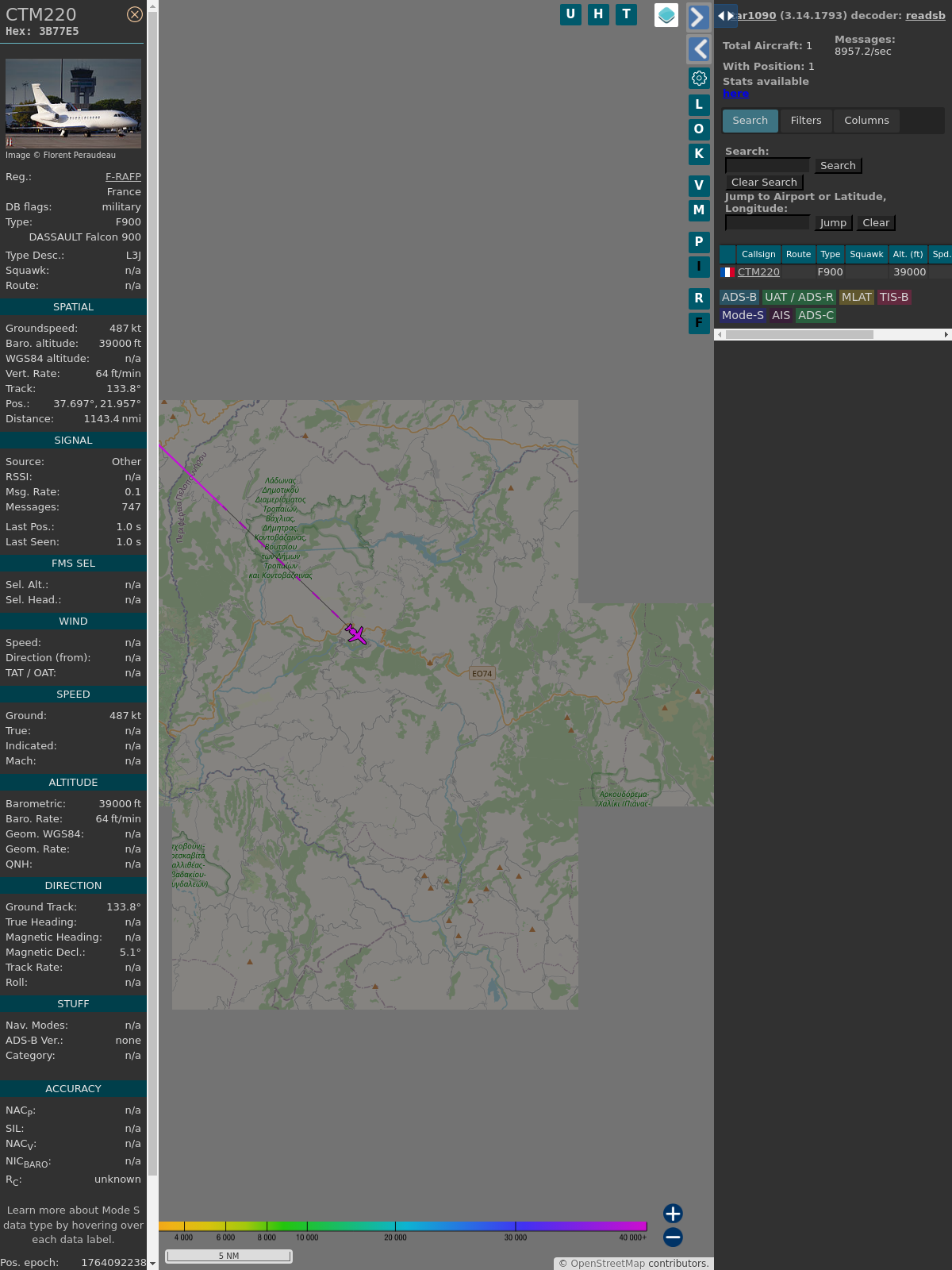Click the purple aircraft icon on map
Screen dimensions: 952x1270
click(356, 634)
